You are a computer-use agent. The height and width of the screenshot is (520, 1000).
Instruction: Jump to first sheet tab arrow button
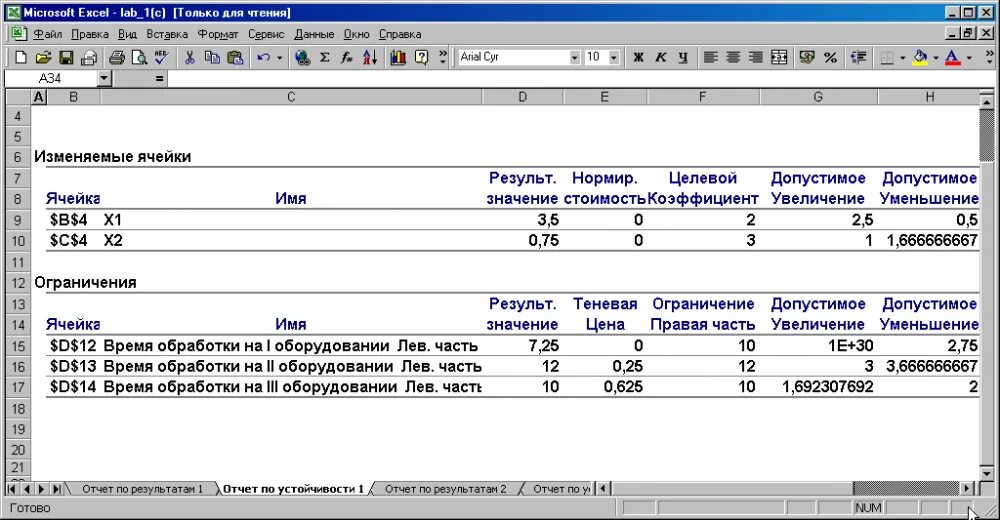tap(11, 489)
